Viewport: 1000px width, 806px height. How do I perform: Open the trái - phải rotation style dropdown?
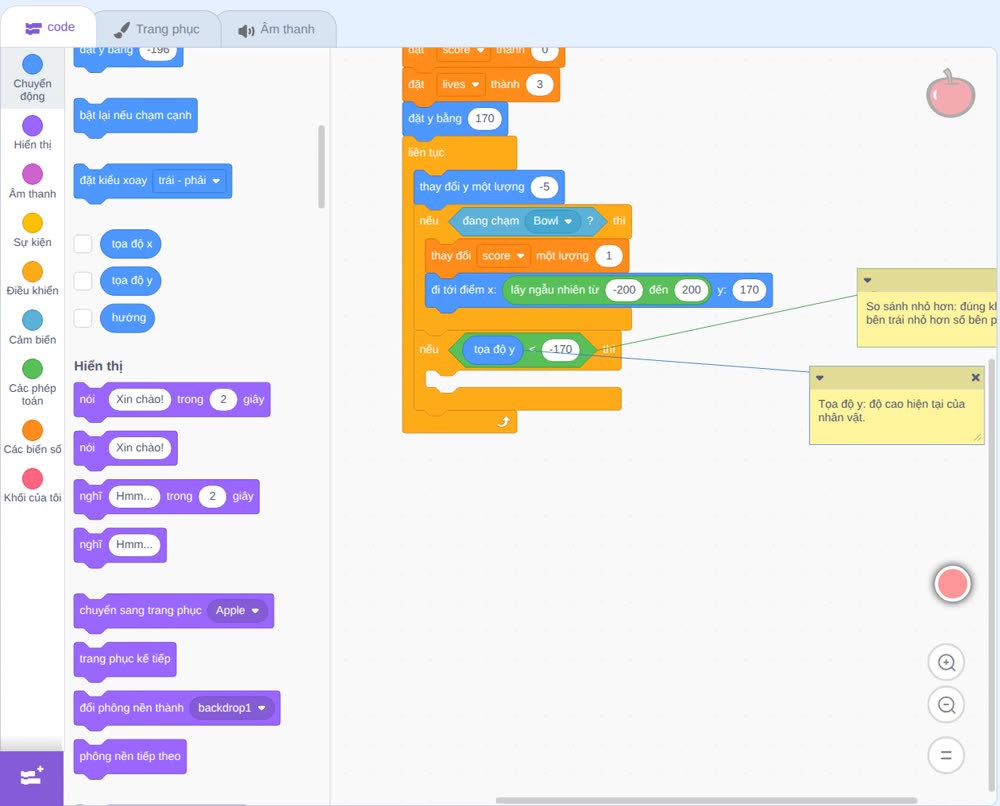pos(189,180)
